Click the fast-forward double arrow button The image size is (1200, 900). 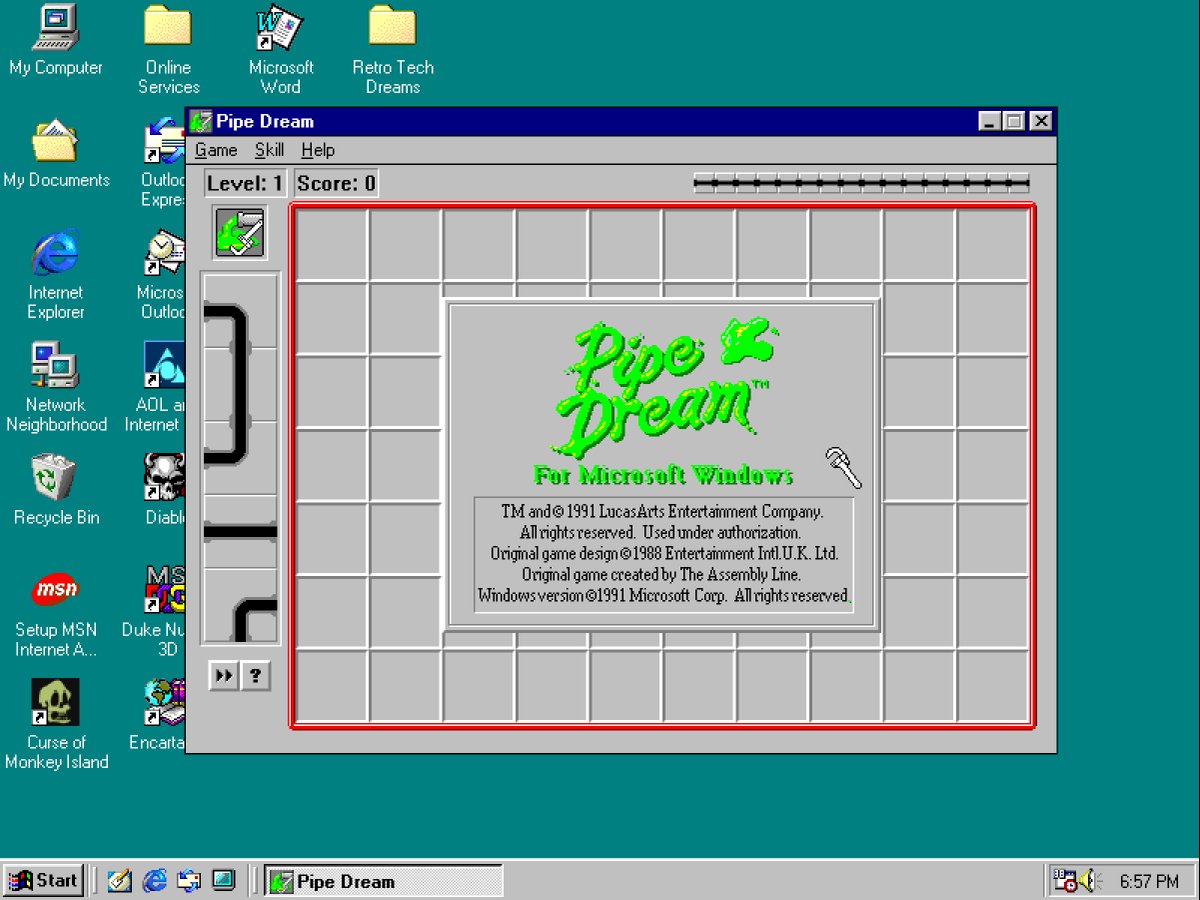click(224, 677)
